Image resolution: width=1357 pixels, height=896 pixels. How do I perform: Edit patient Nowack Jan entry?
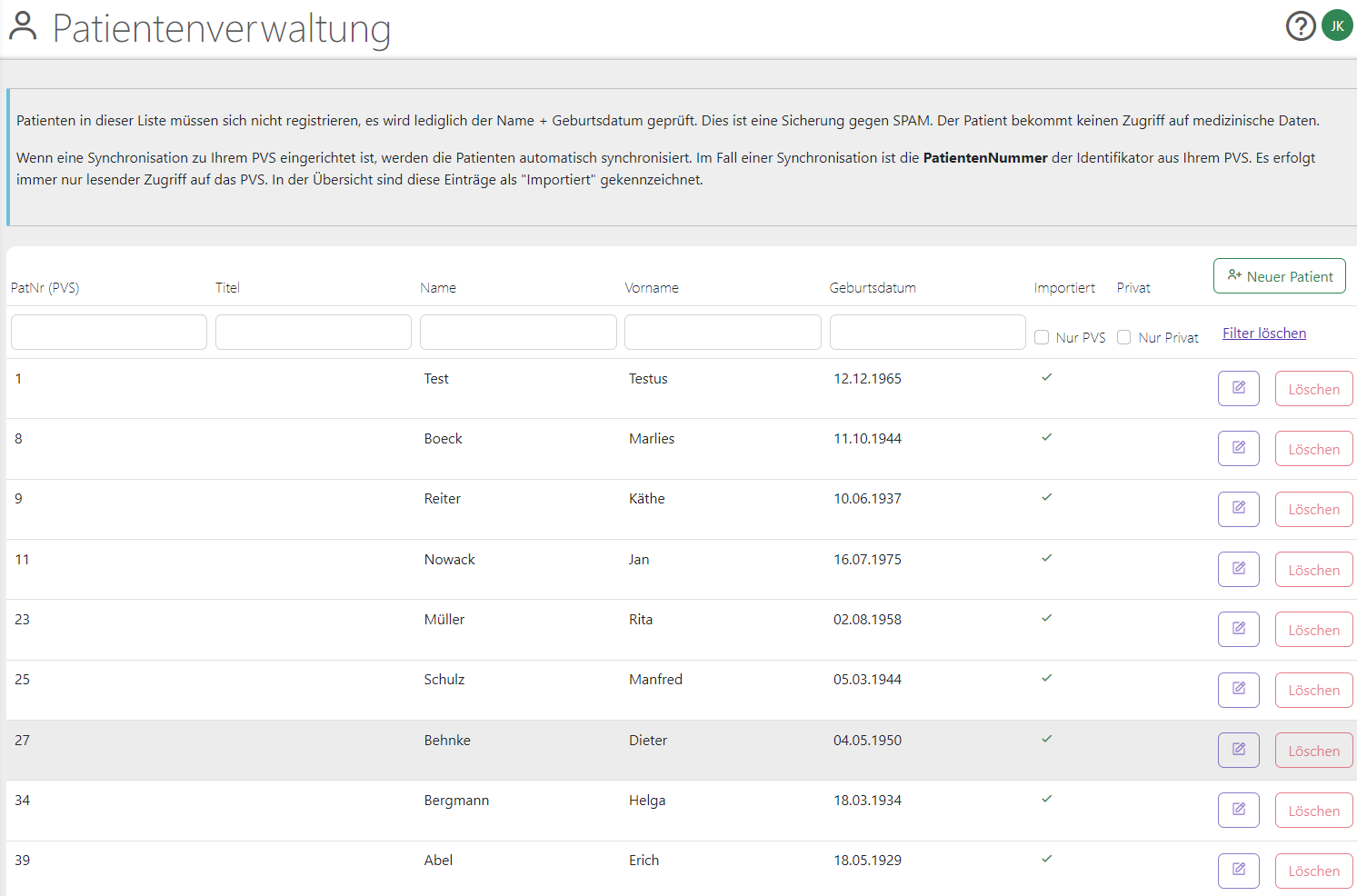point(1238,569)
